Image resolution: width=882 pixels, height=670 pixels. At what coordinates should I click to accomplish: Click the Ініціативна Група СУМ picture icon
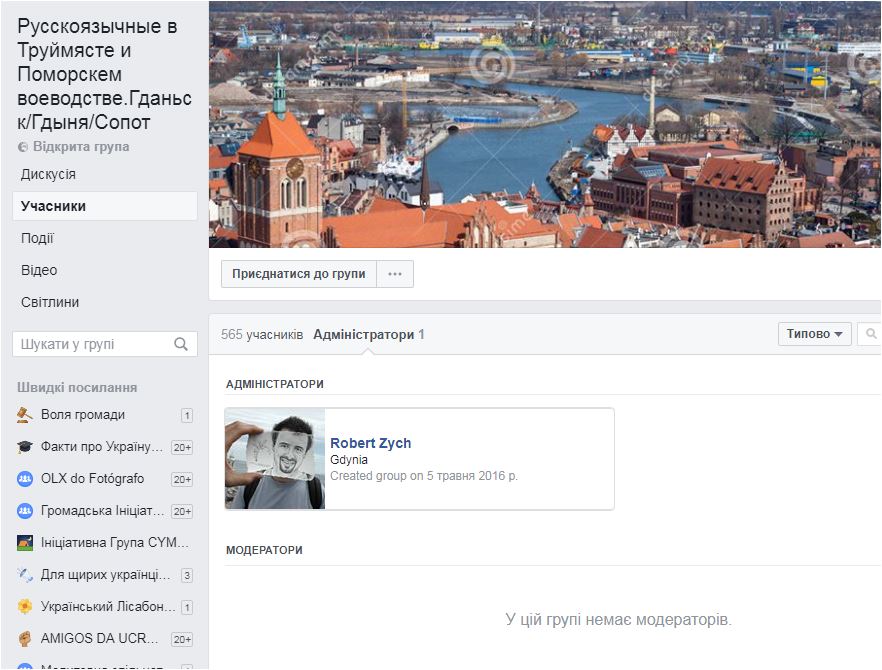(x=25, y=543)
